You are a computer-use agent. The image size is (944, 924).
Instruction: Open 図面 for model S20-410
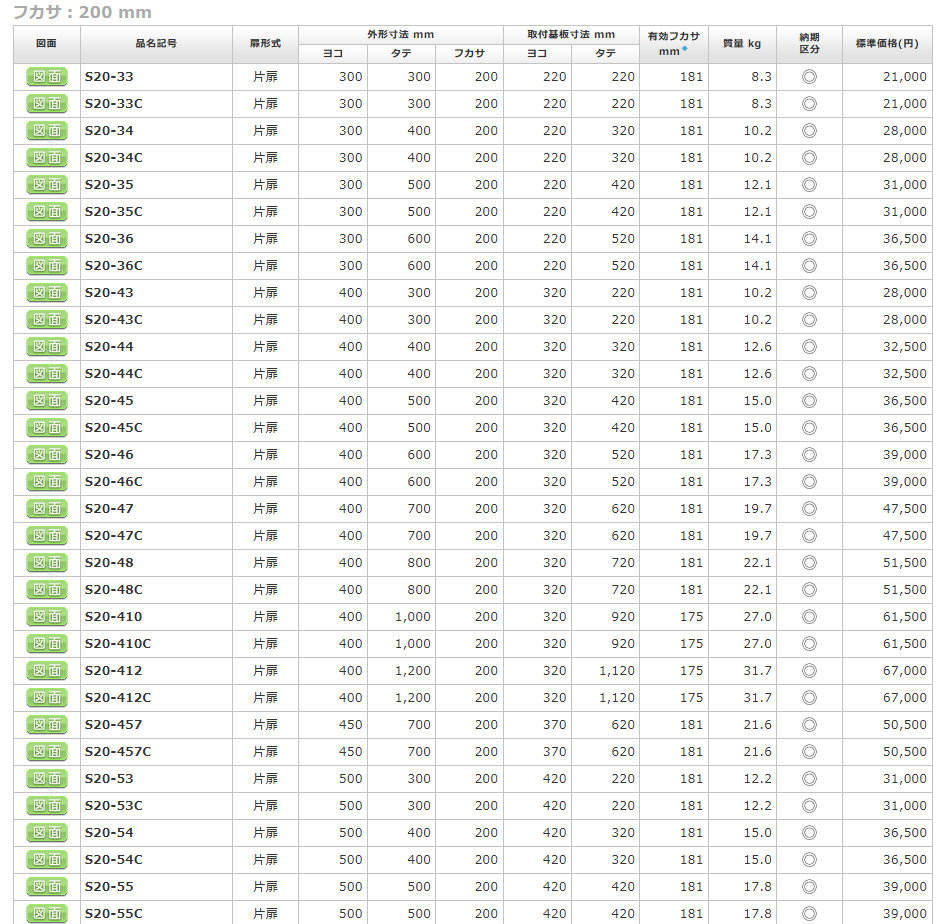47,617
